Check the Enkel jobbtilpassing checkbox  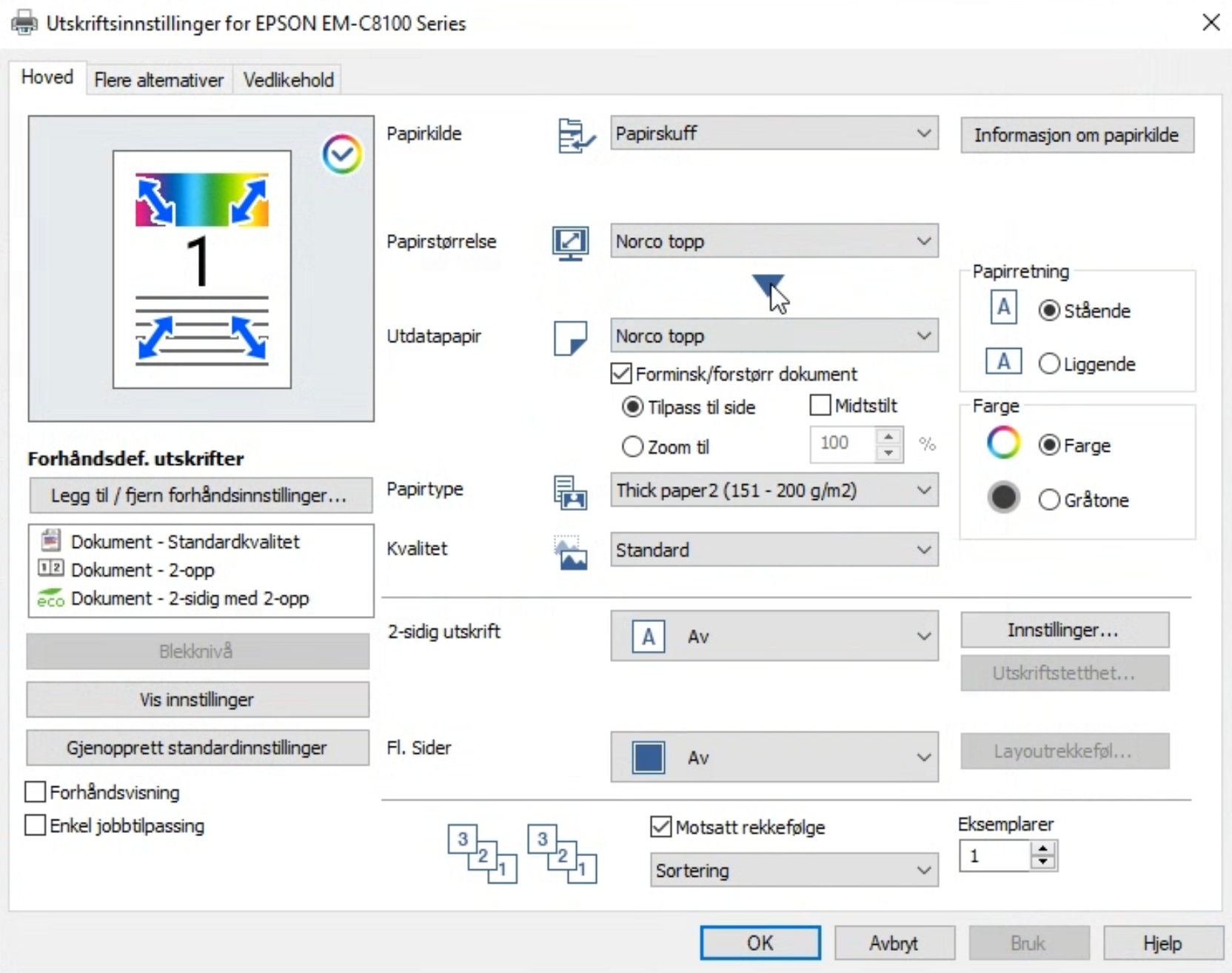(x=35, y=825)
